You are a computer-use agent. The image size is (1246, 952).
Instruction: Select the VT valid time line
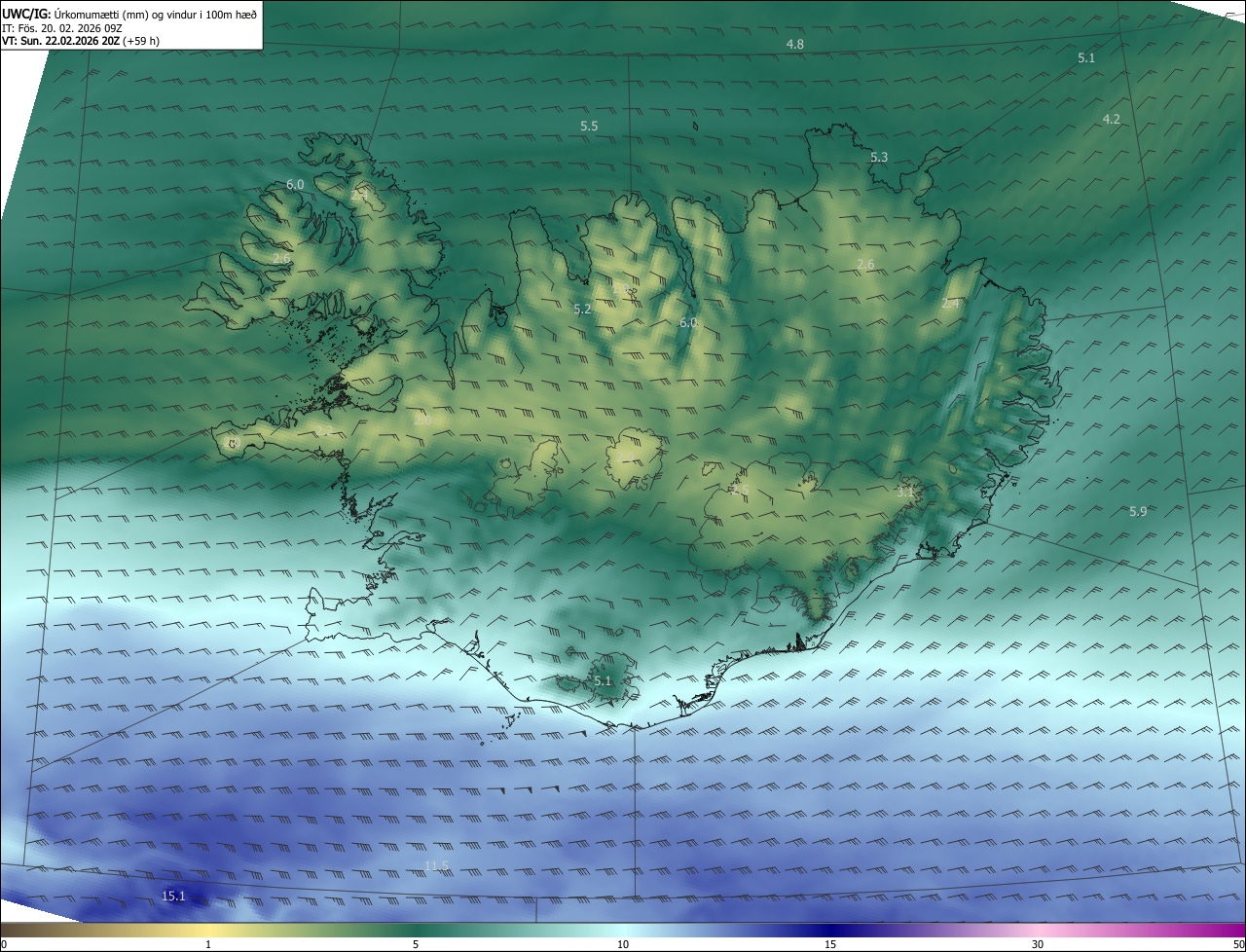81,41
